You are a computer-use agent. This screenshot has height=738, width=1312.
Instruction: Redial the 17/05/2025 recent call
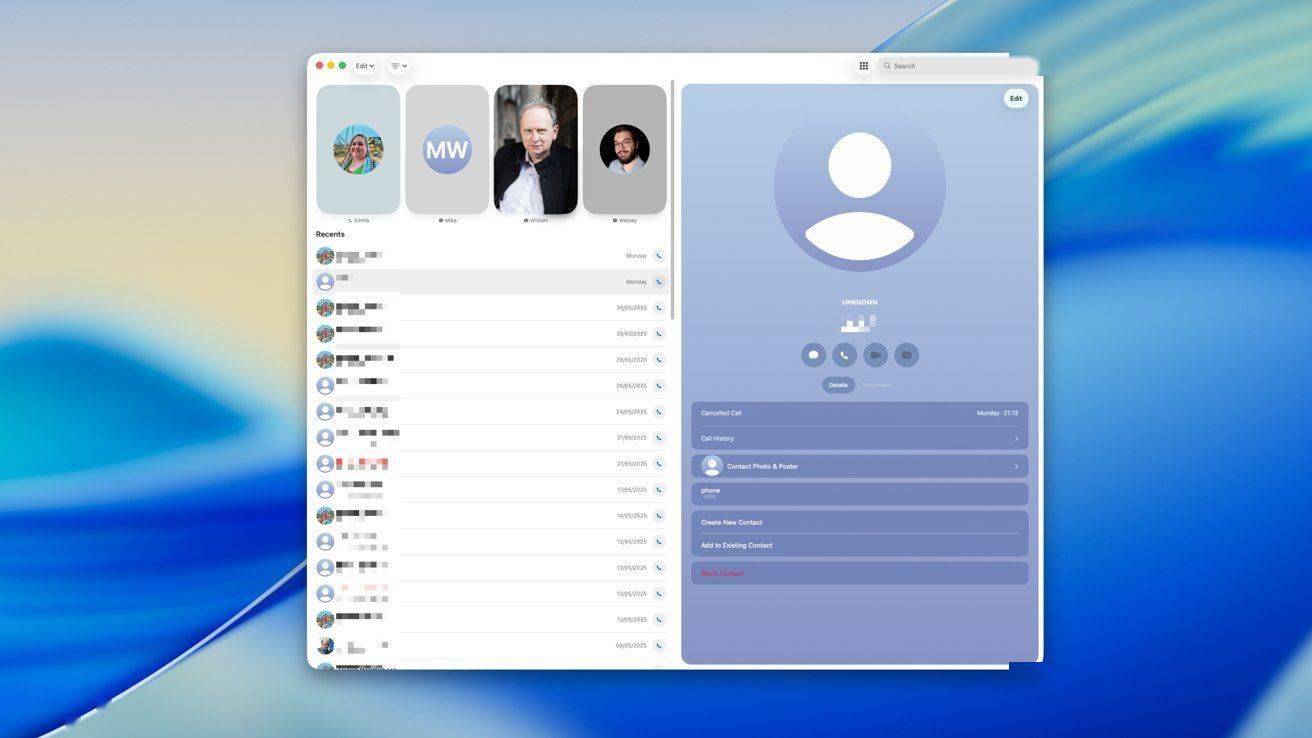coord(659,490)
